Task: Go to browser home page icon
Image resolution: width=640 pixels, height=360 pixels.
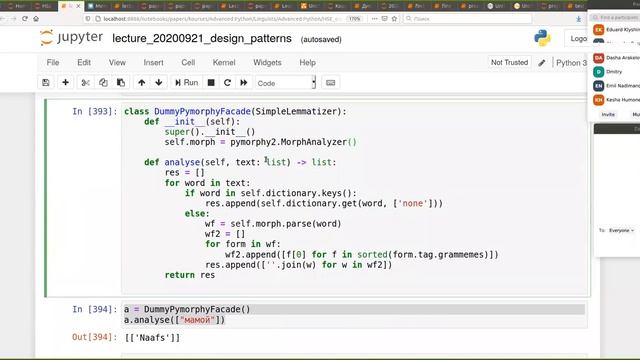Action: [36, 19]
